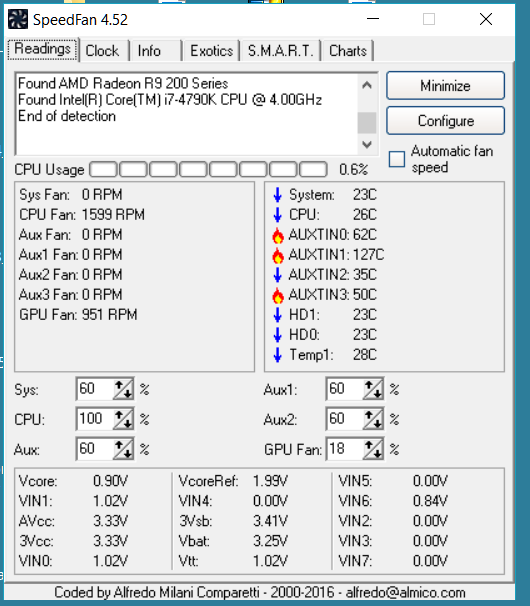The image size is (530, 606).
Task: Click the Aux speed spinner arrows
Action: click(x=123, y=449)
